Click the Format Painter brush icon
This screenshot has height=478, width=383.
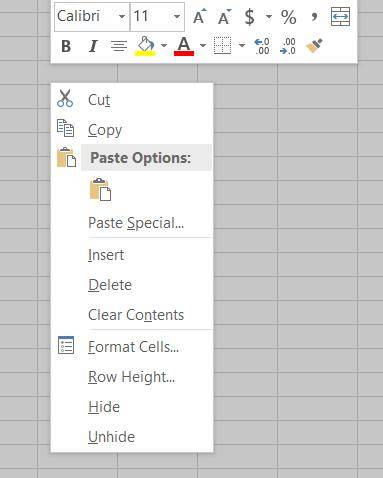coord(314,46)
